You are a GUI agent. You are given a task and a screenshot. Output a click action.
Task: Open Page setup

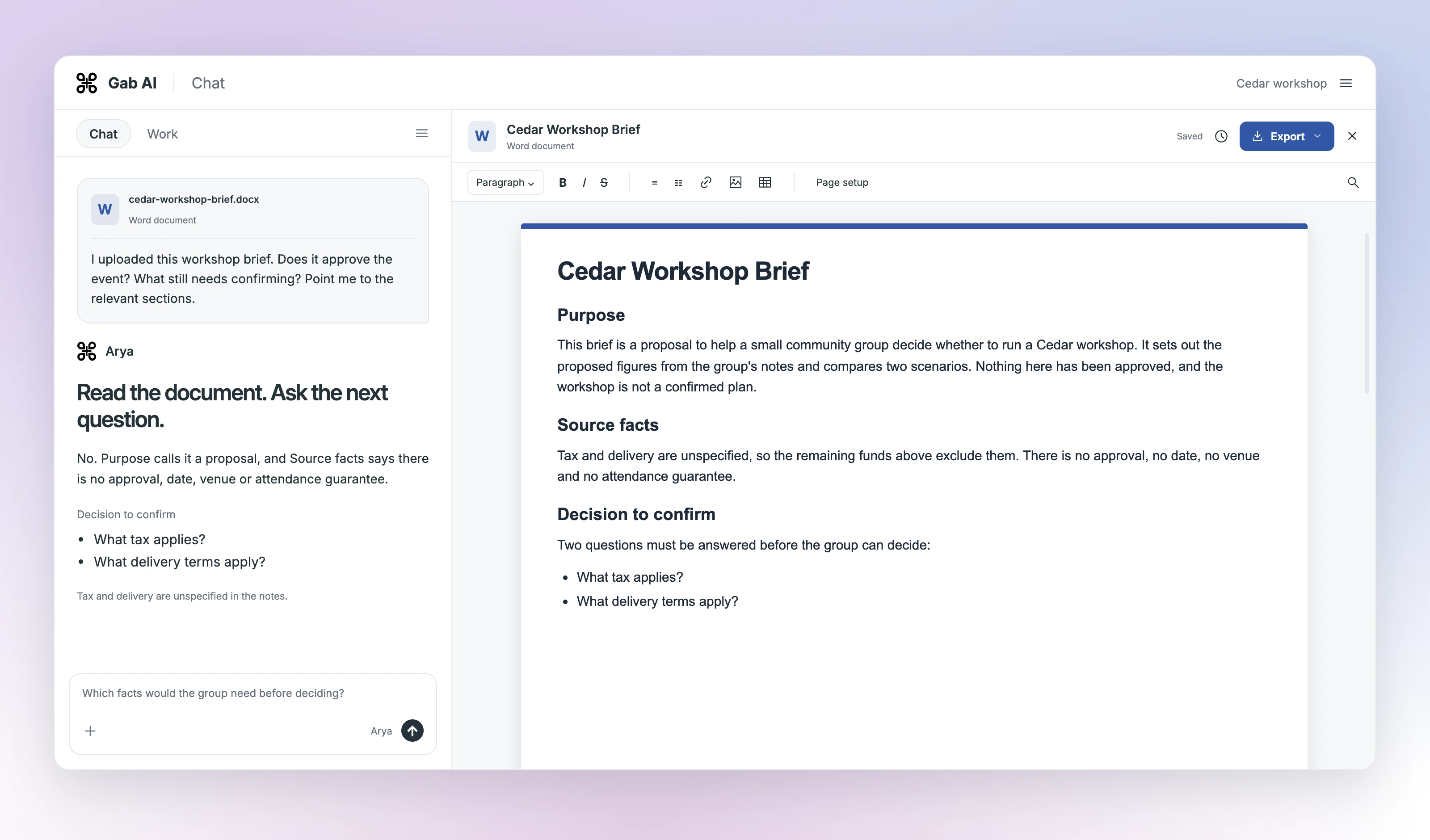pos(842,183)
